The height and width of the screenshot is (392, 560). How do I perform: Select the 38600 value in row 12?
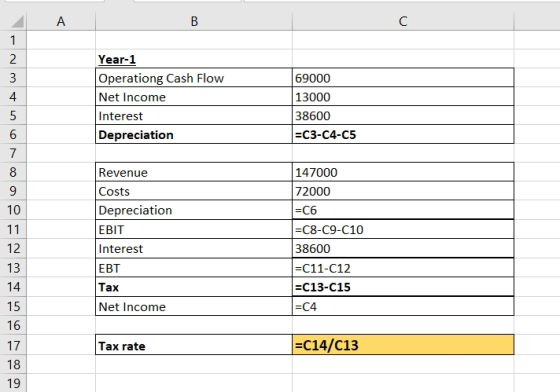point(403,248)
